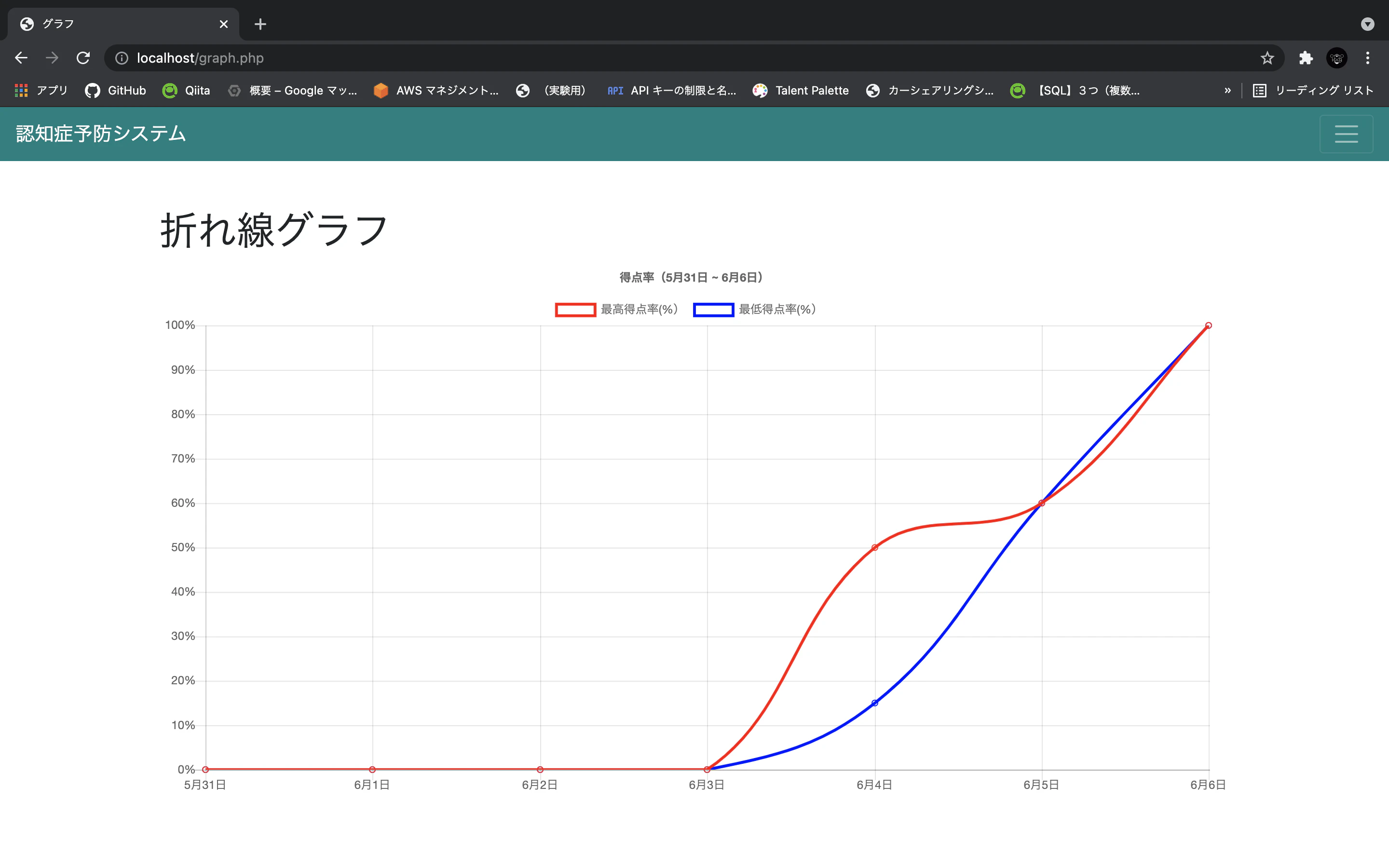This screenshot has height=868, width=1389.
Task: Bookmark this page with the star icon
Action: (1267, 58)
